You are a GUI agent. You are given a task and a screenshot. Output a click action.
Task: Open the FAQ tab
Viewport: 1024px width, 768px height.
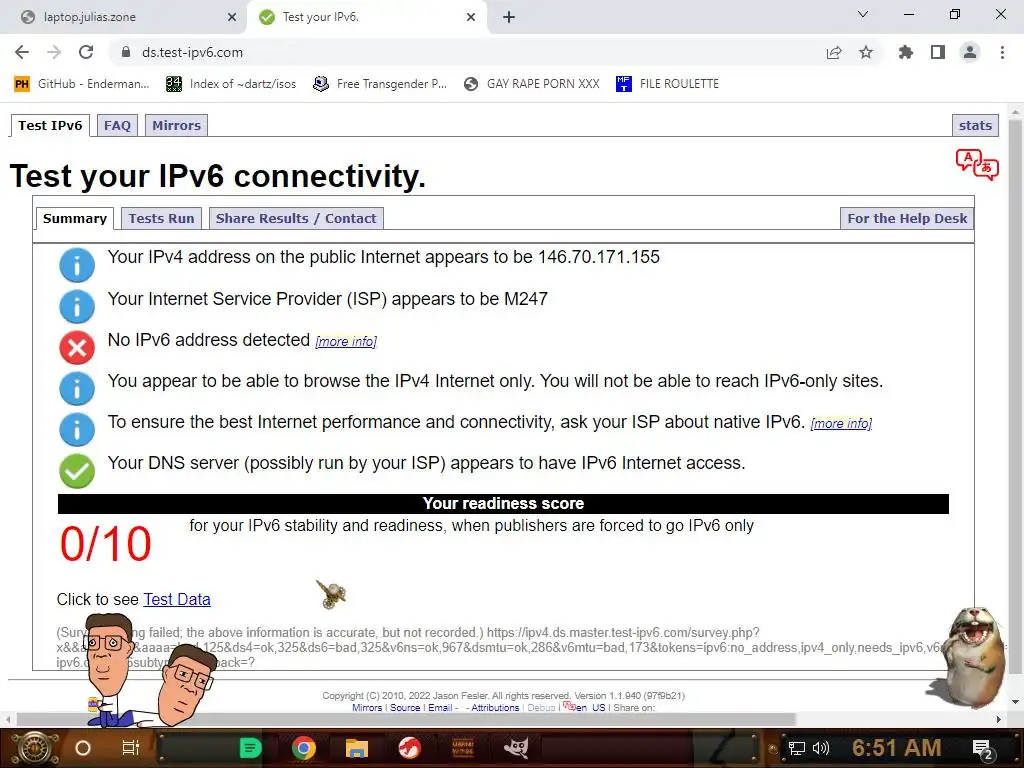118,125
